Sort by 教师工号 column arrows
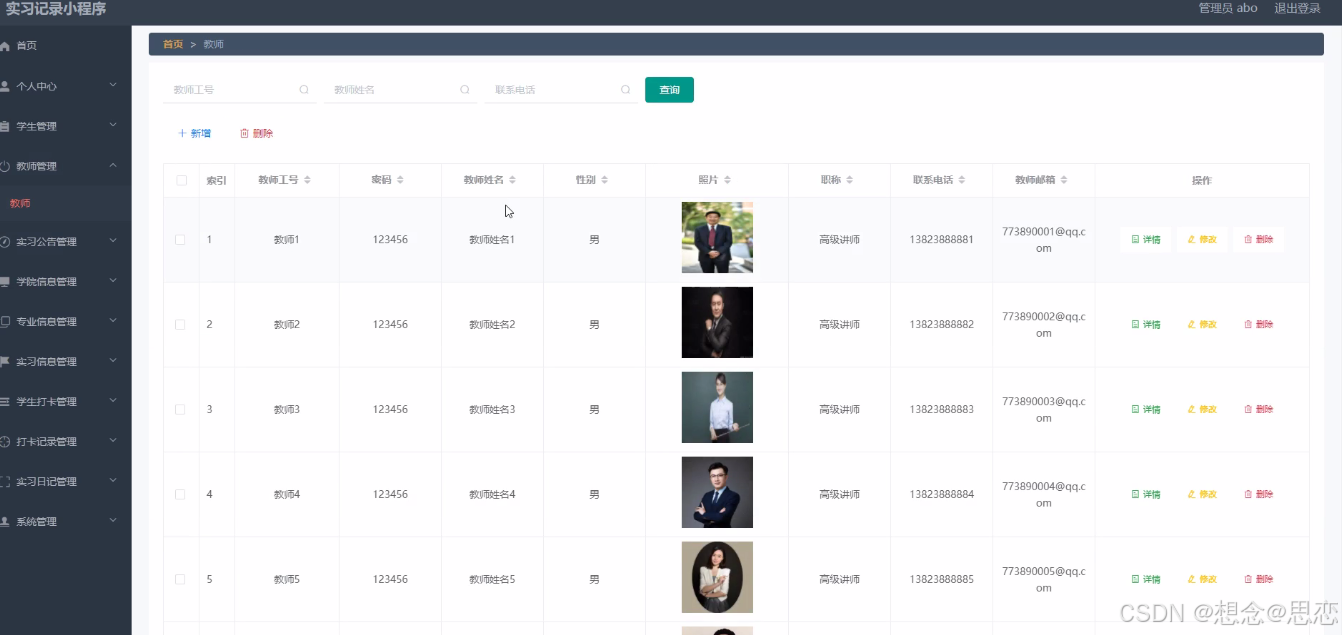 (307, 180)
